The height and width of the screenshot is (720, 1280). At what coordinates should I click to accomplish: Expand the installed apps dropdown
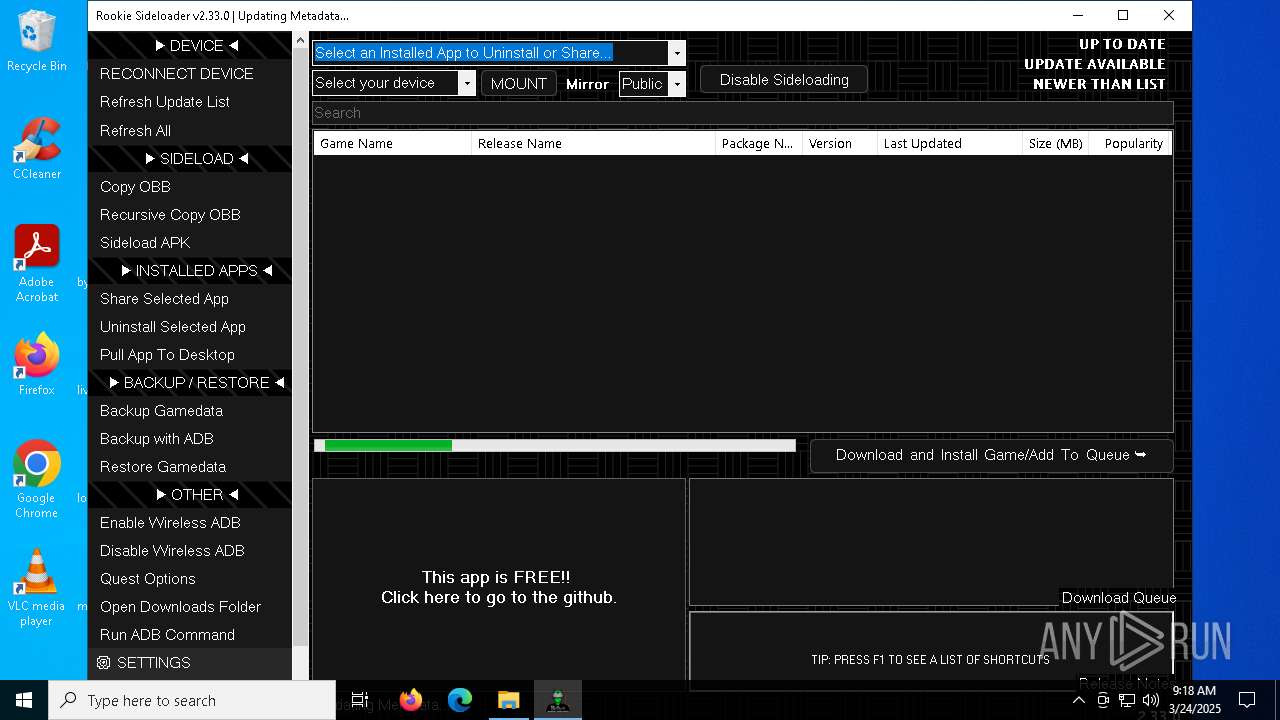pos(677,53)
